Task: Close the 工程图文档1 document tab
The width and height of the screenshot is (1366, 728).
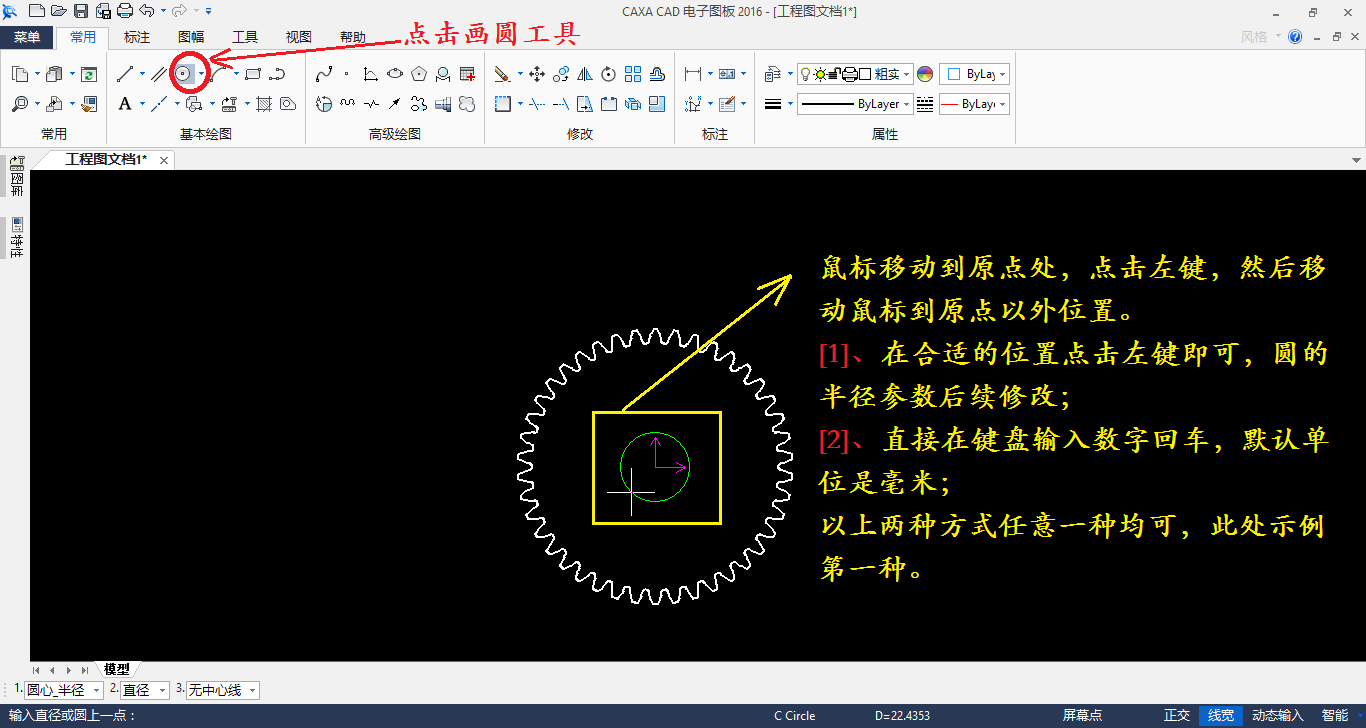Action: (x=164, y=160)
